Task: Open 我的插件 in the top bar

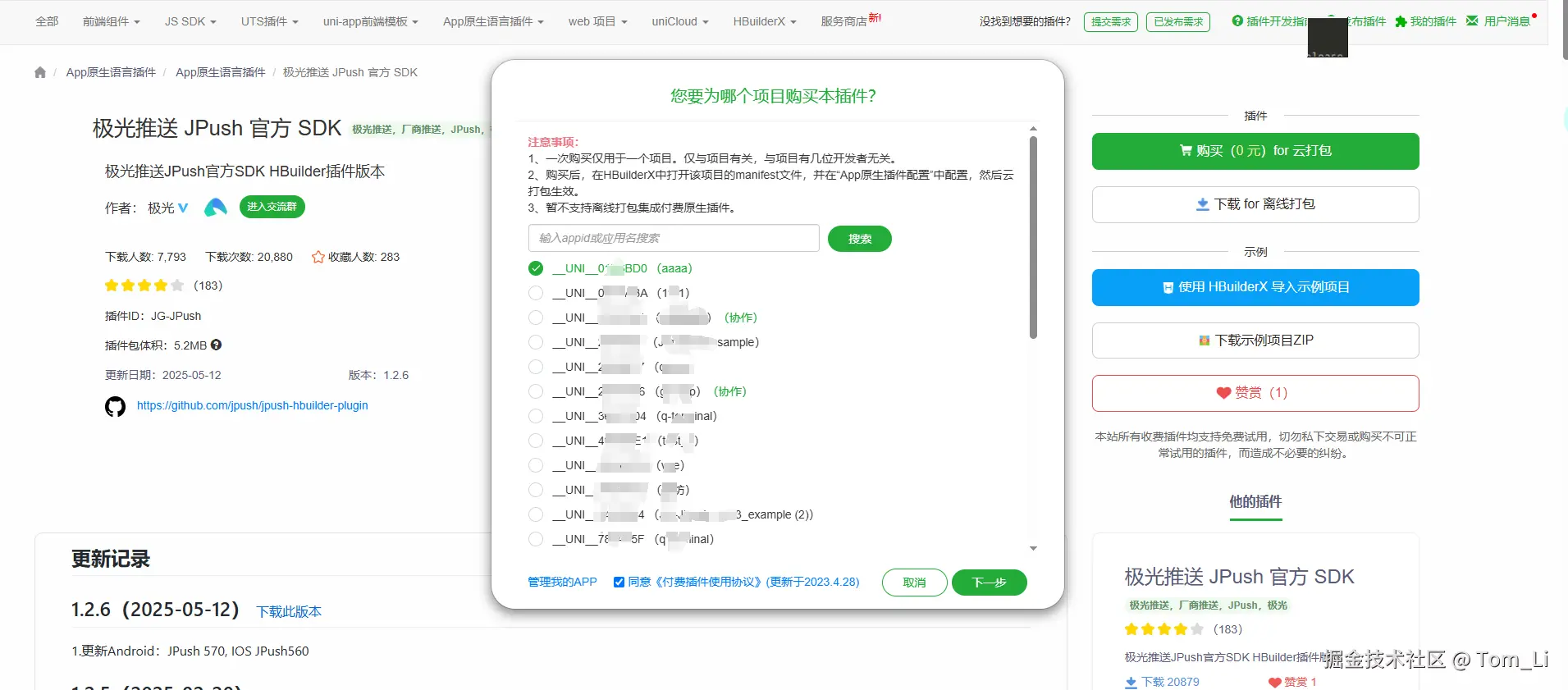Action: tap(1433, 21)
